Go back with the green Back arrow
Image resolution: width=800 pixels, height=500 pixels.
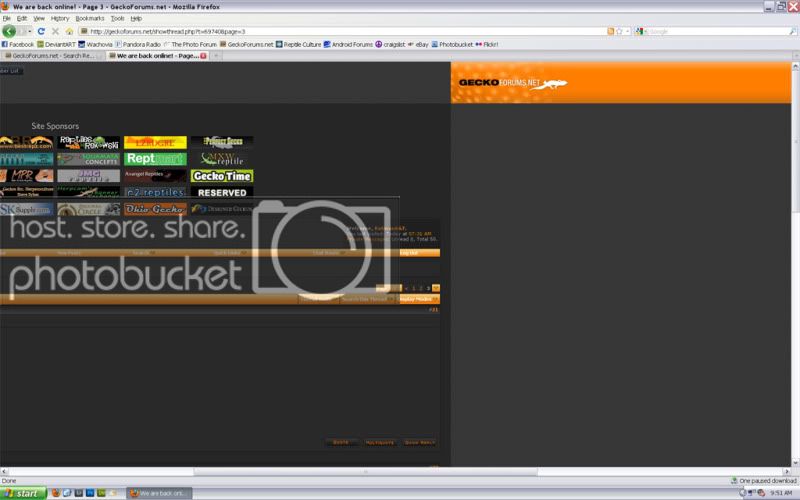[9, 31]
